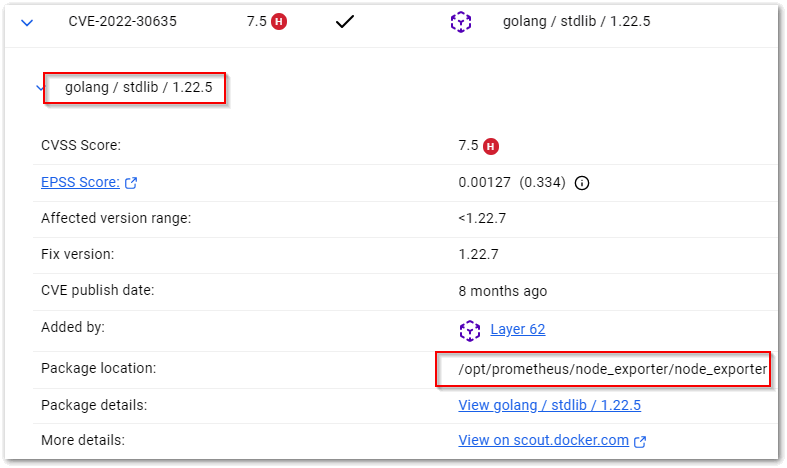Click the CVE publish date: label
787x468 pixels.
click(x=97, y=290)
